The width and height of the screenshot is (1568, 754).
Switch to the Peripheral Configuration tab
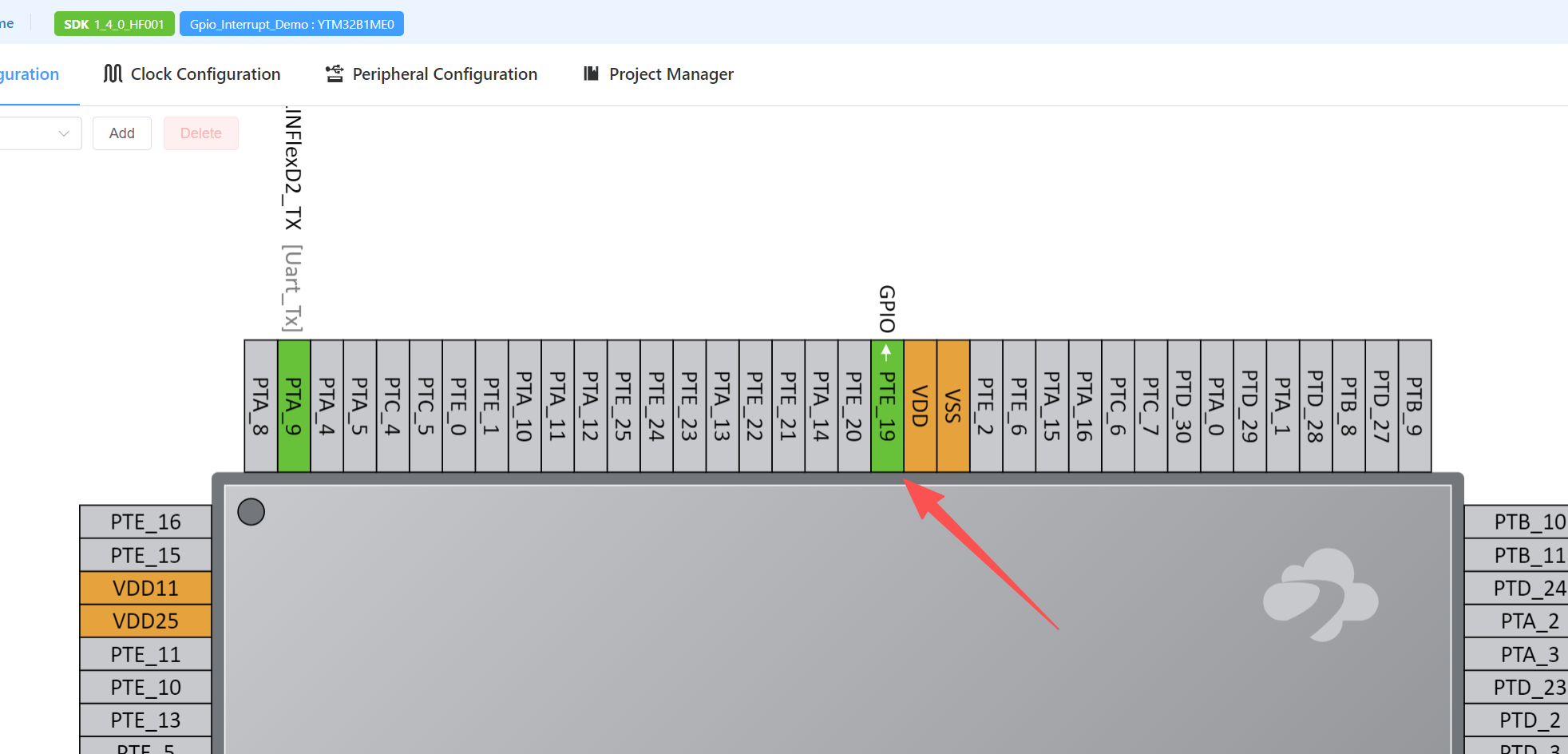444,74
